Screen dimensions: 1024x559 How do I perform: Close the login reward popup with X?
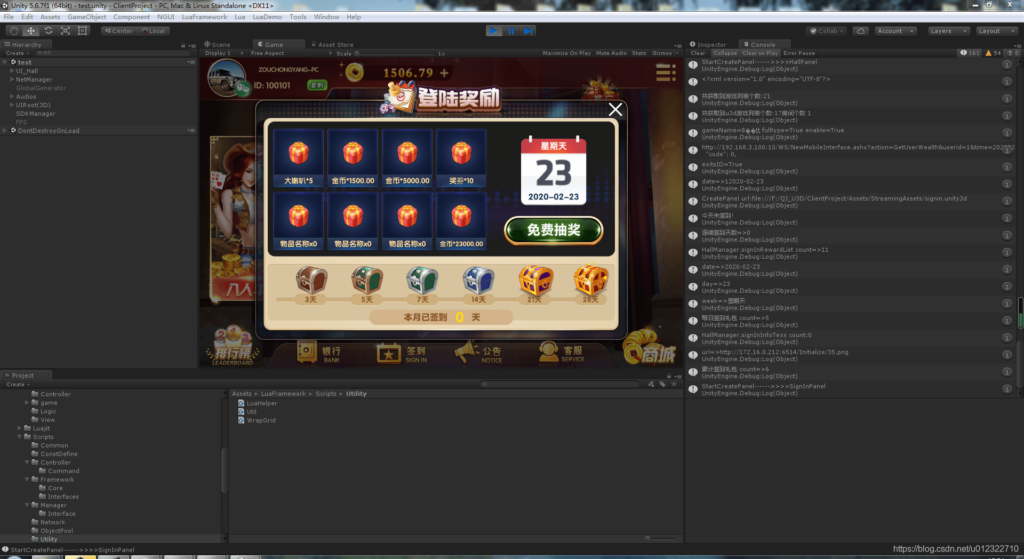(615, 110)
